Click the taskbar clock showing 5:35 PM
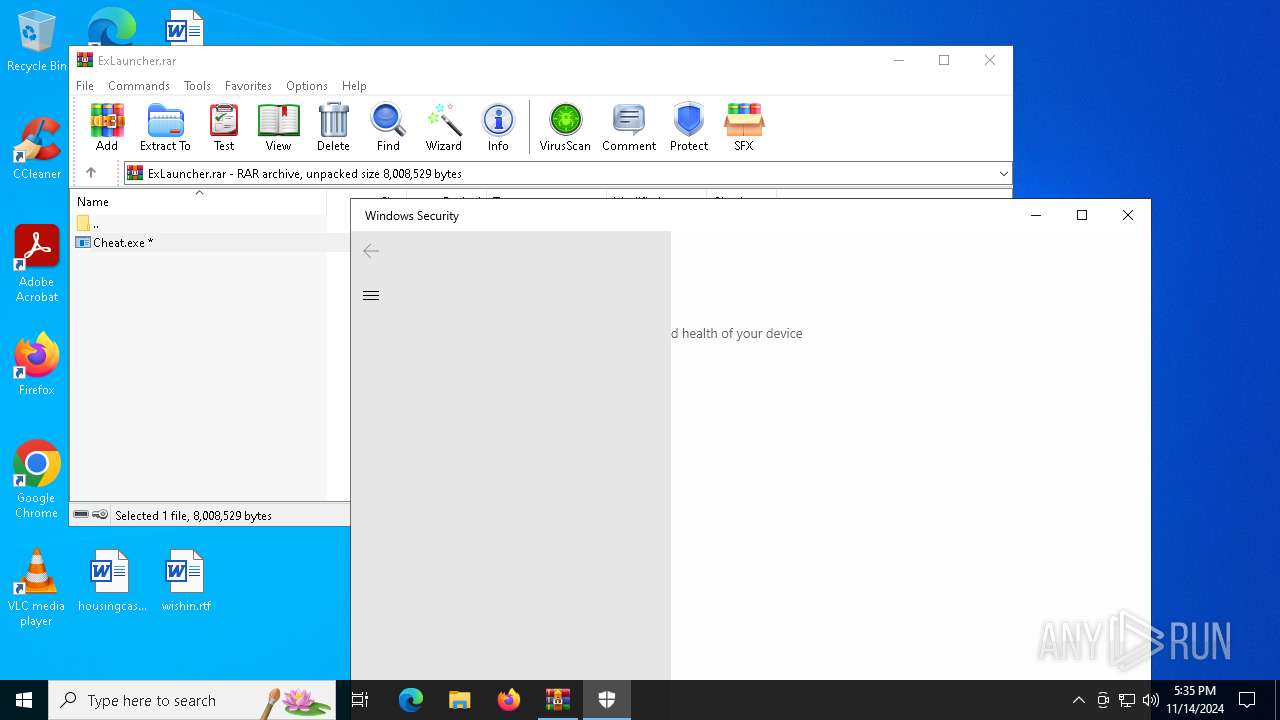The width and height of the screenshot is (1280, 720). tap(1195, 700)
